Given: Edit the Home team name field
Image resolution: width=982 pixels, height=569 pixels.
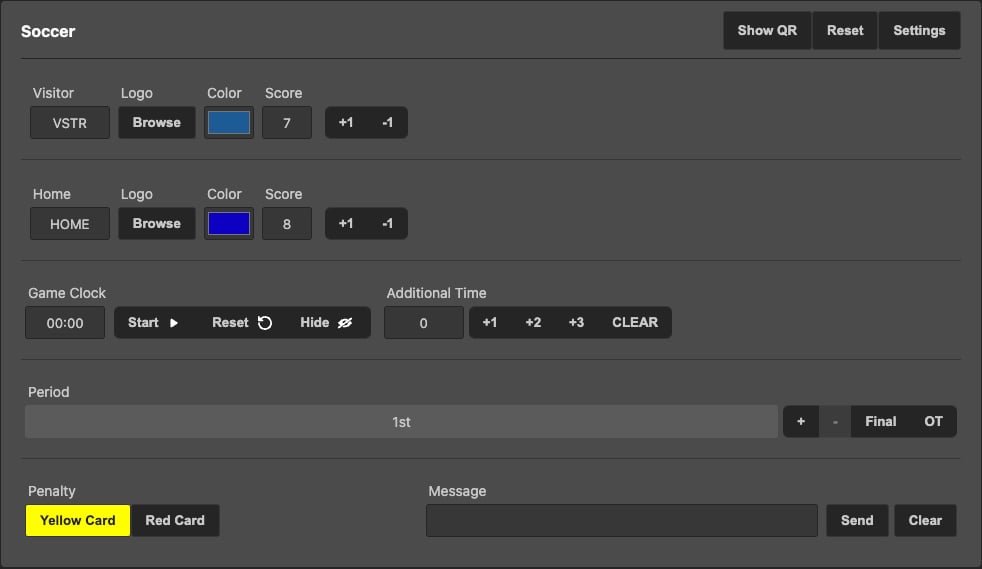Looking at the screenshot, I should pyautogui.click(x=70, y=223).
